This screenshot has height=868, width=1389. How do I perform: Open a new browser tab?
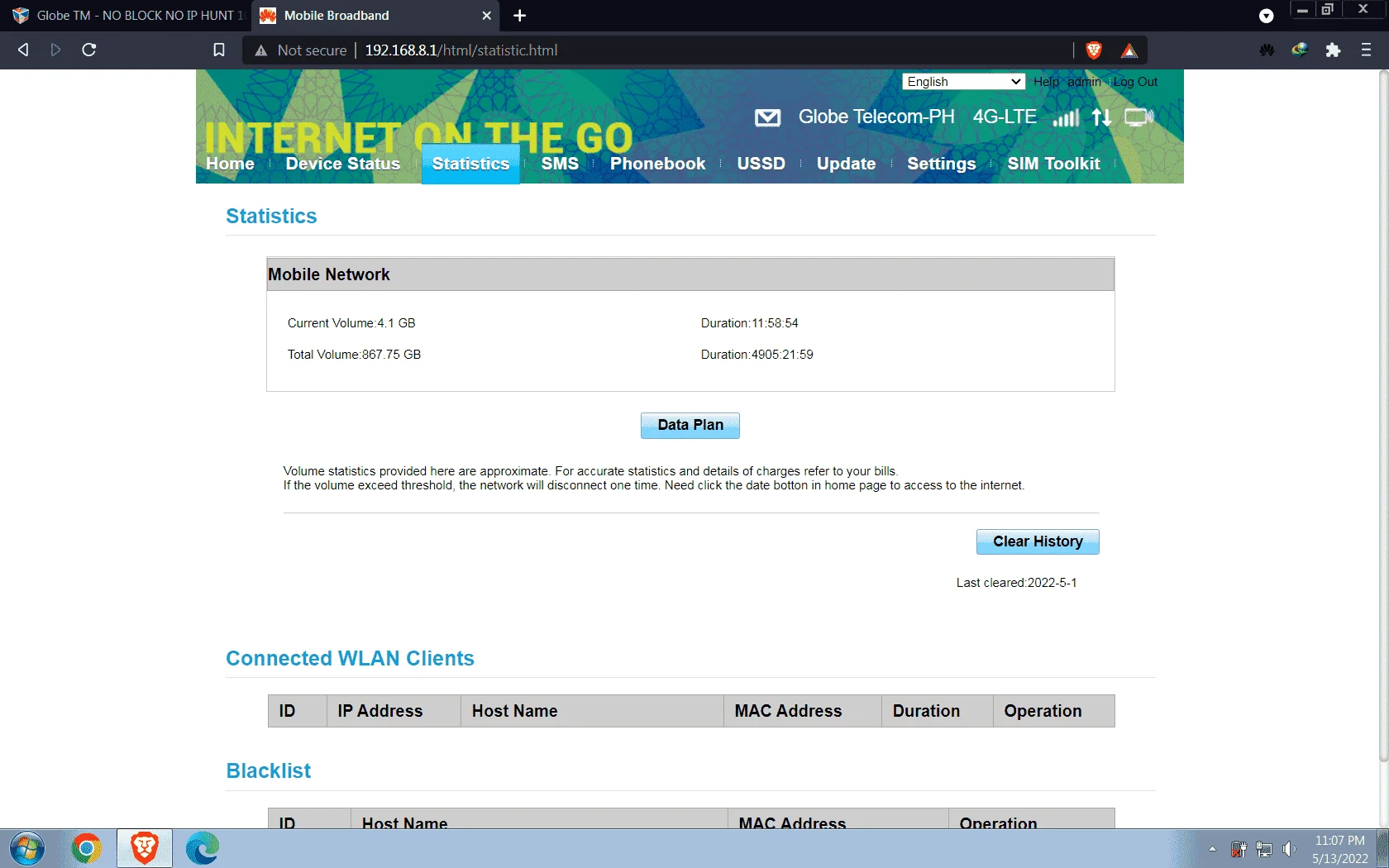(520, 16)
